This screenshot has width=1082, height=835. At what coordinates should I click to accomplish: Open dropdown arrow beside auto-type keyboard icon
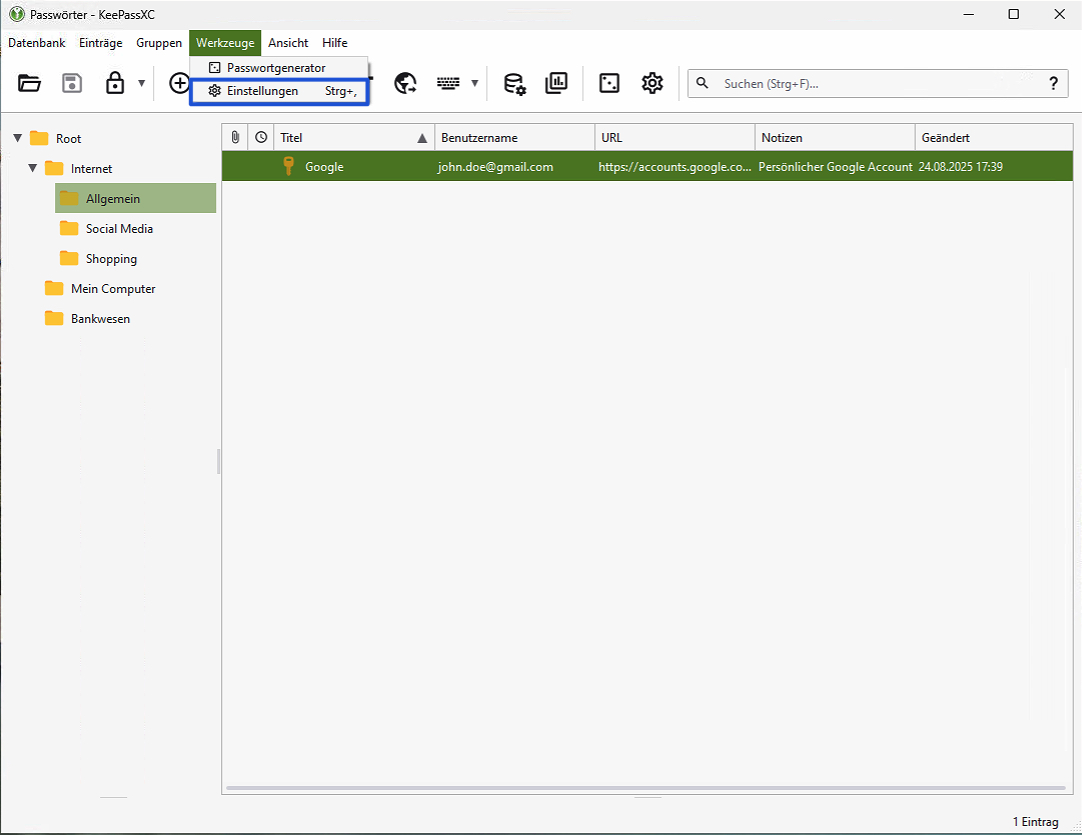474,84
